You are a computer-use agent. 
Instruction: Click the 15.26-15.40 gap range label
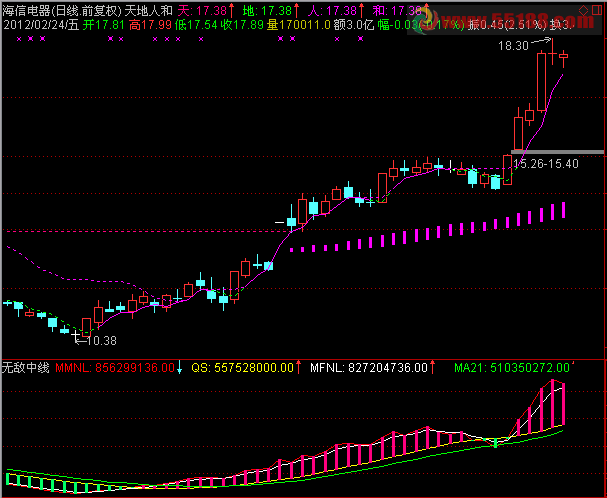click(x=546, y=164)
